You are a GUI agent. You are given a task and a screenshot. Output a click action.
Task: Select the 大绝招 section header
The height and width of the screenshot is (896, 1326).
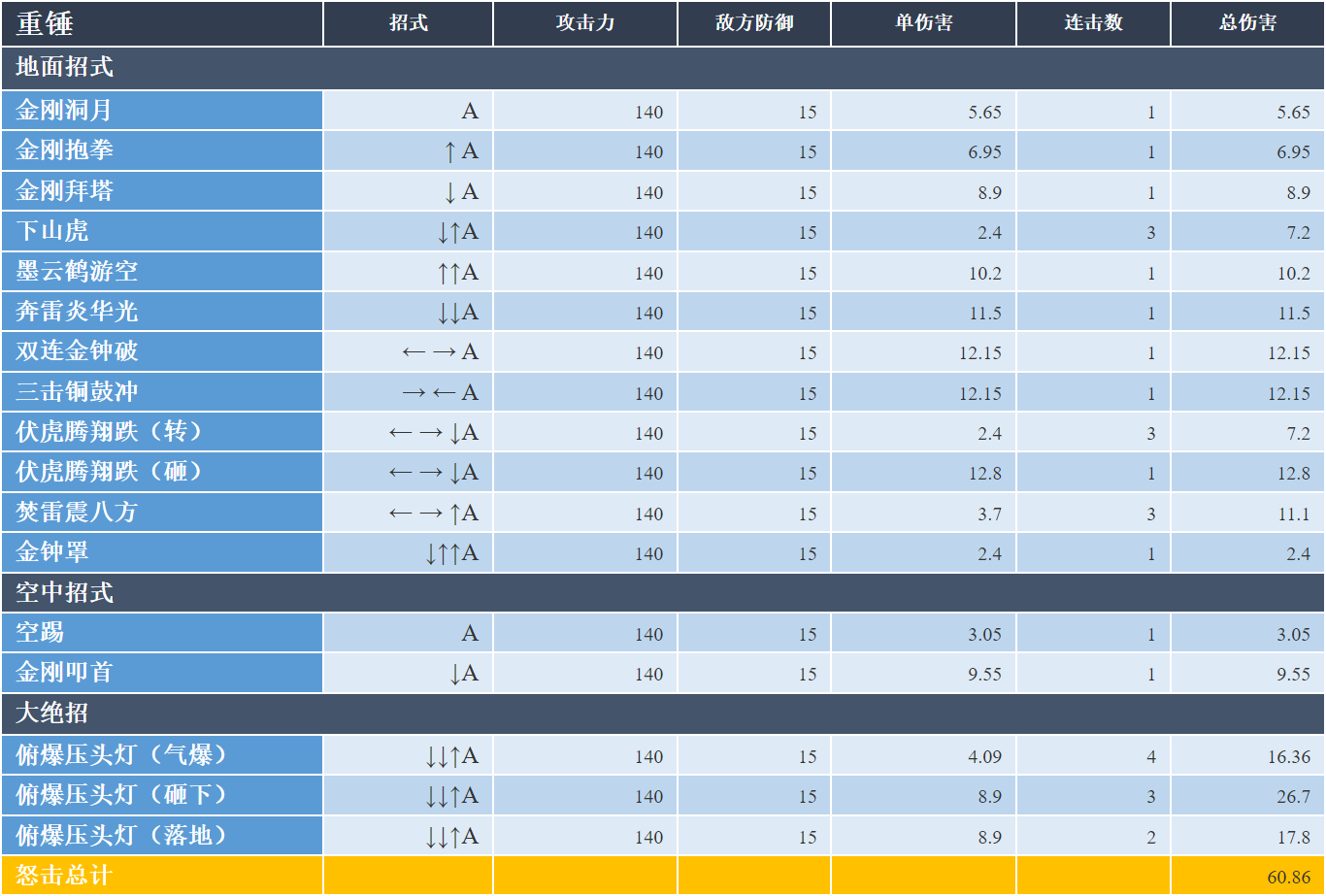tap(663, 713)
